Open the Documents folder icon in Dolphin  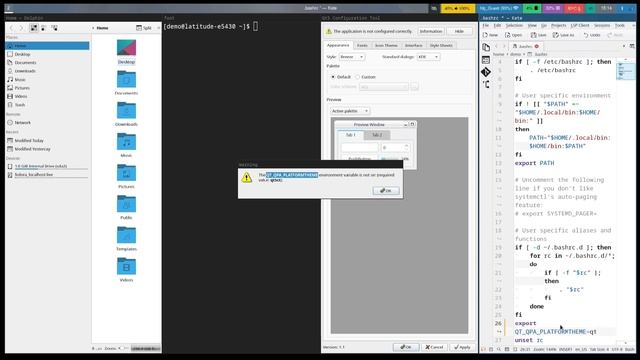point(126,79)
